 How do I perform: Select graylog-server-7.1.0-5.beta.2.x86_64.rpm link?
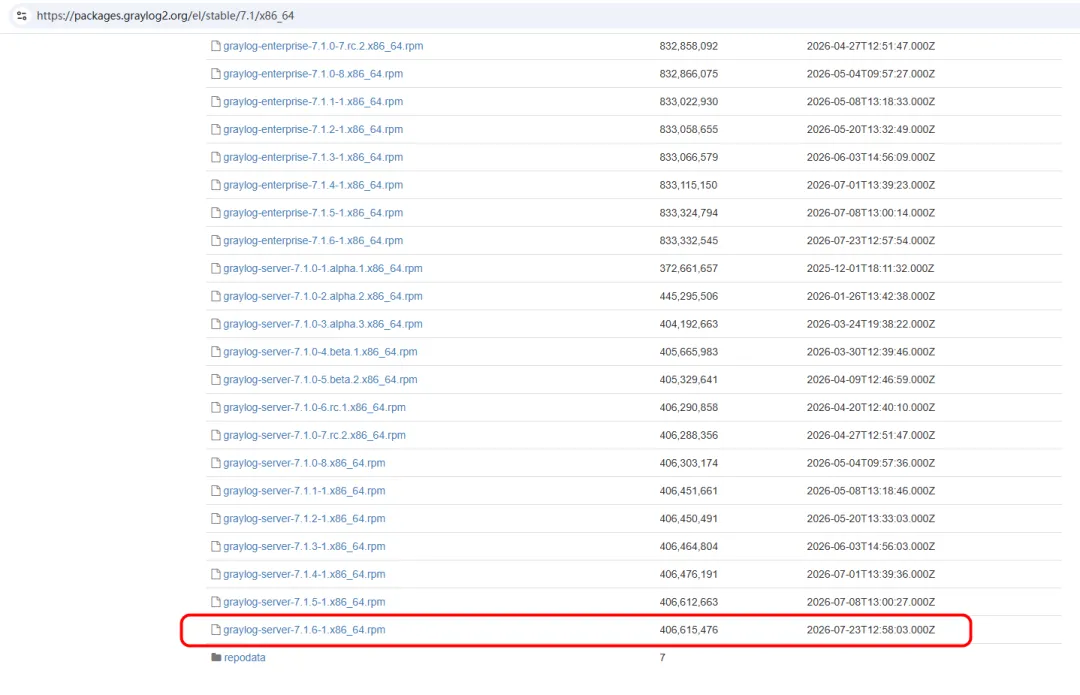tap(320, 380)
